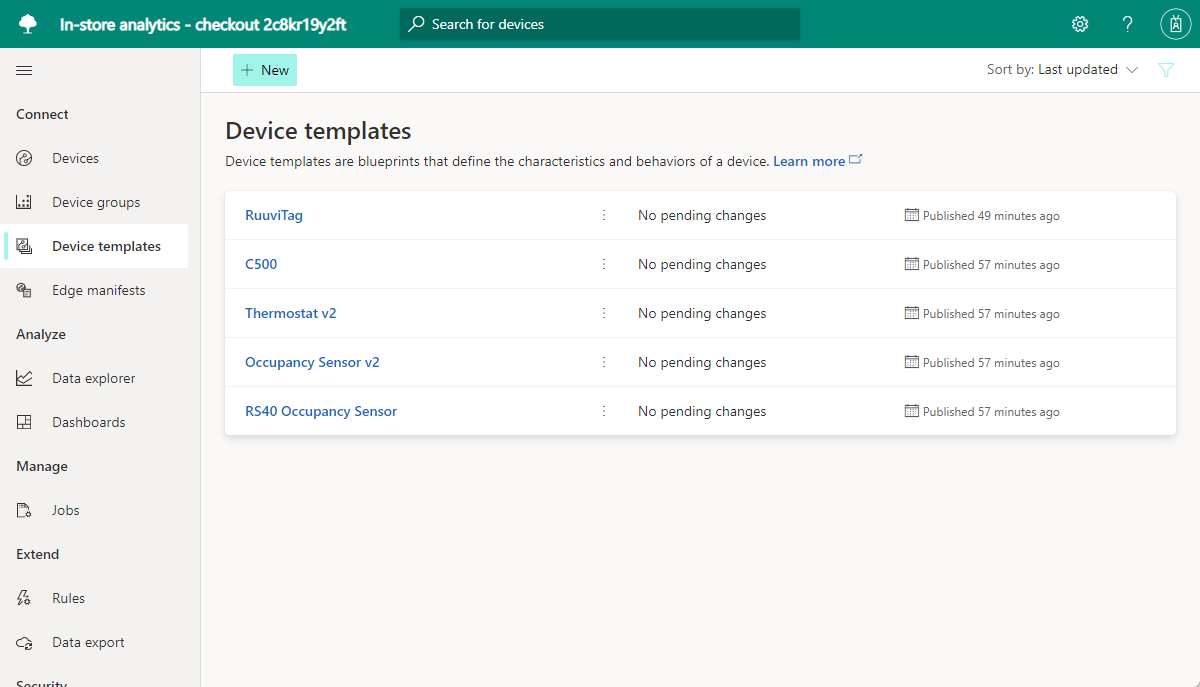Click the Devices icon in sidebar
The image size is (1200, 687).
pyautogui.click(x=25, y=158)
